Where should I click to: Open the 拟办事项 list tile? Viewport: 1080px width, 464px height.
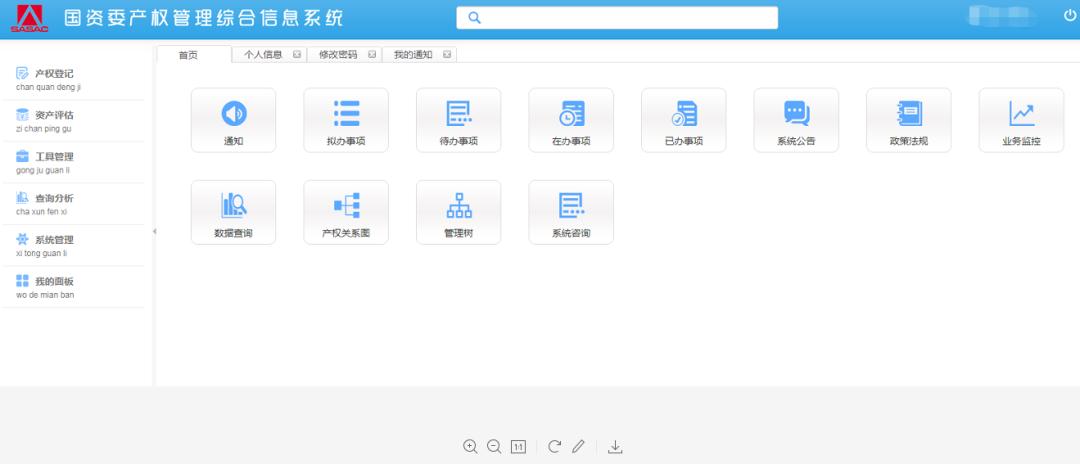(x=346, y=120)
